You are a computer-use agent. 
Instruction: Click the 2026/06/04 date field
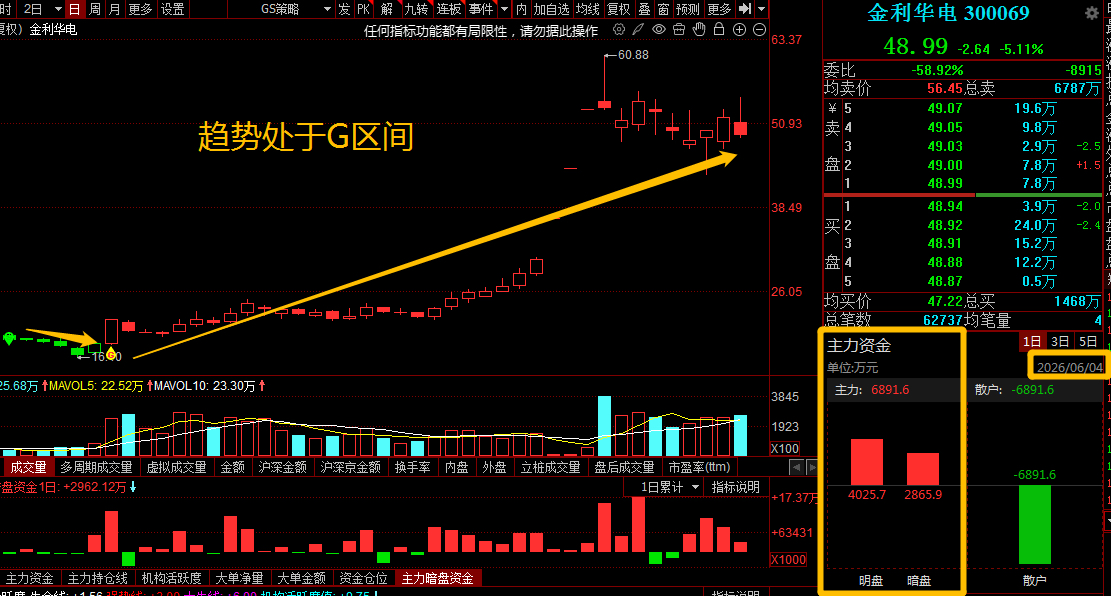point(1069,367)
